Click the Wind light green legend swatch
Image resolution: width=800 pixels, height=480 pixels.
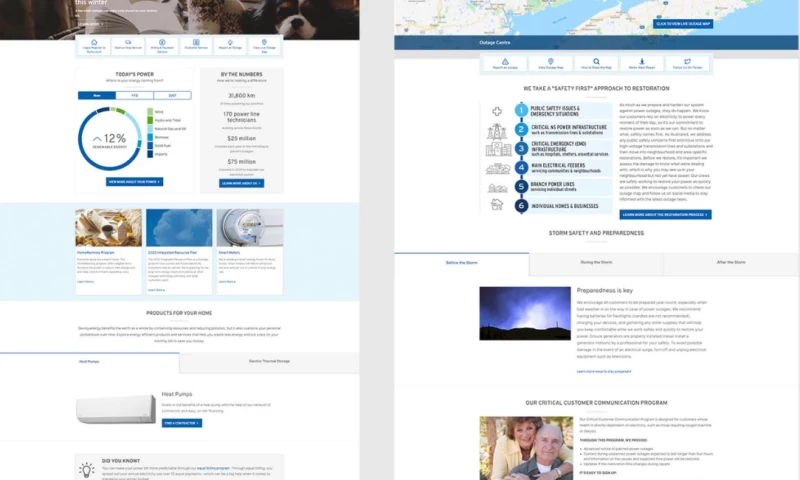pos(150,112)
